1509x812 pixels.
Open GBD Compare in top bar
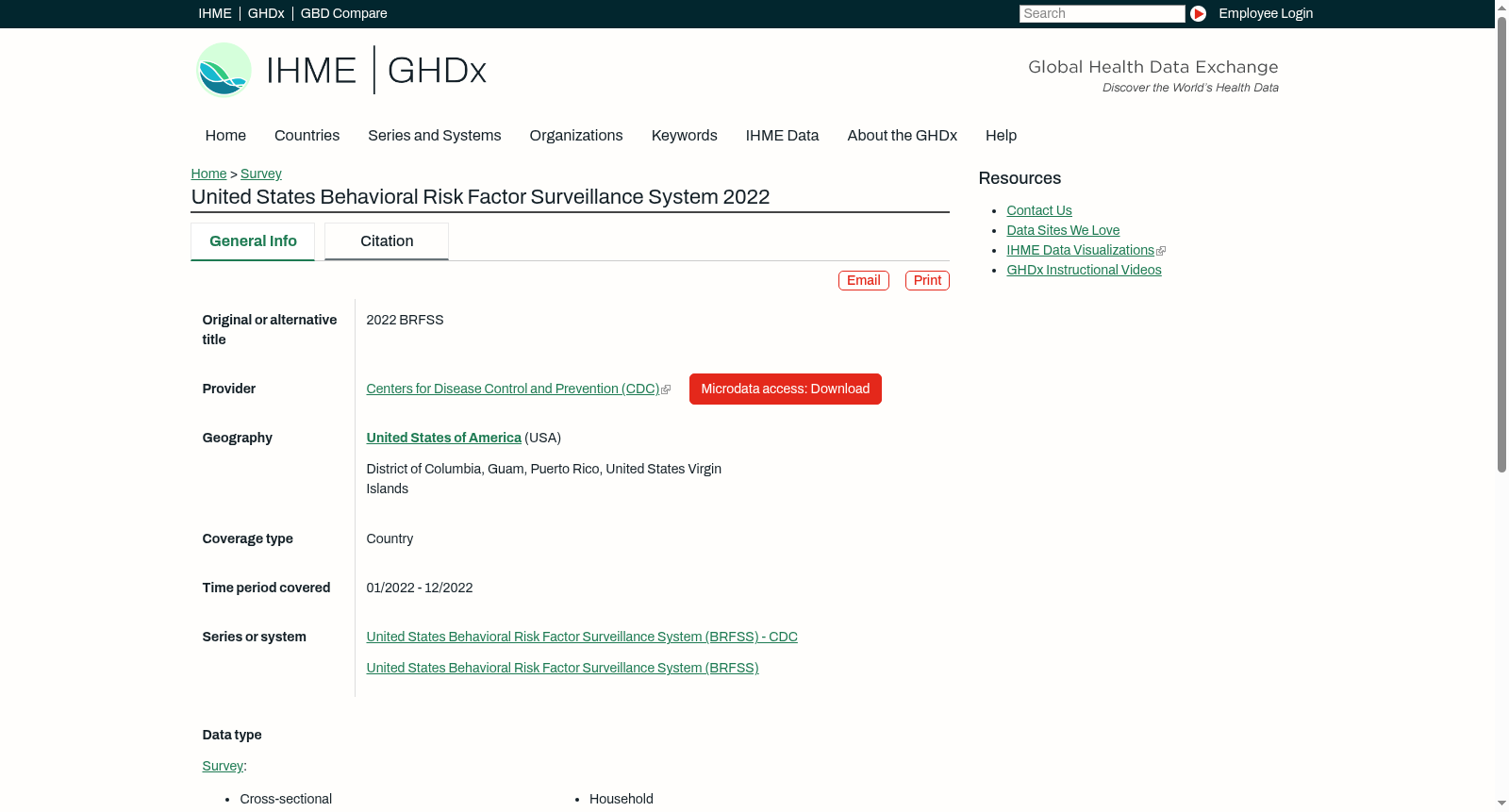click(x=343, y=13)
